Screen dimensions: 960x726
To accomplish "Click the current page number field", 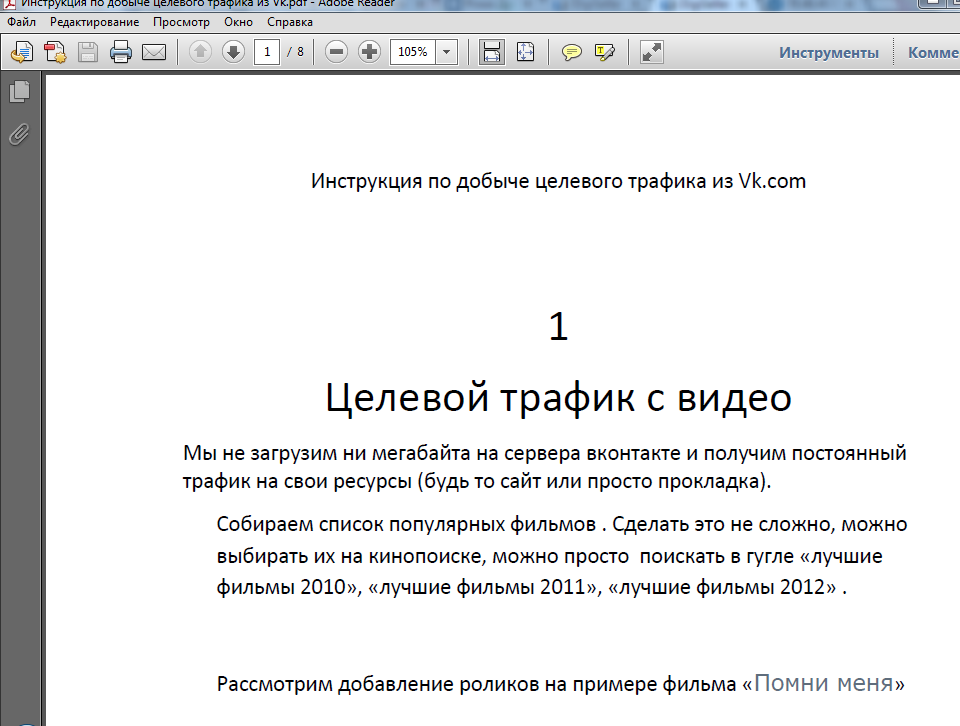I will coord(267,52).
